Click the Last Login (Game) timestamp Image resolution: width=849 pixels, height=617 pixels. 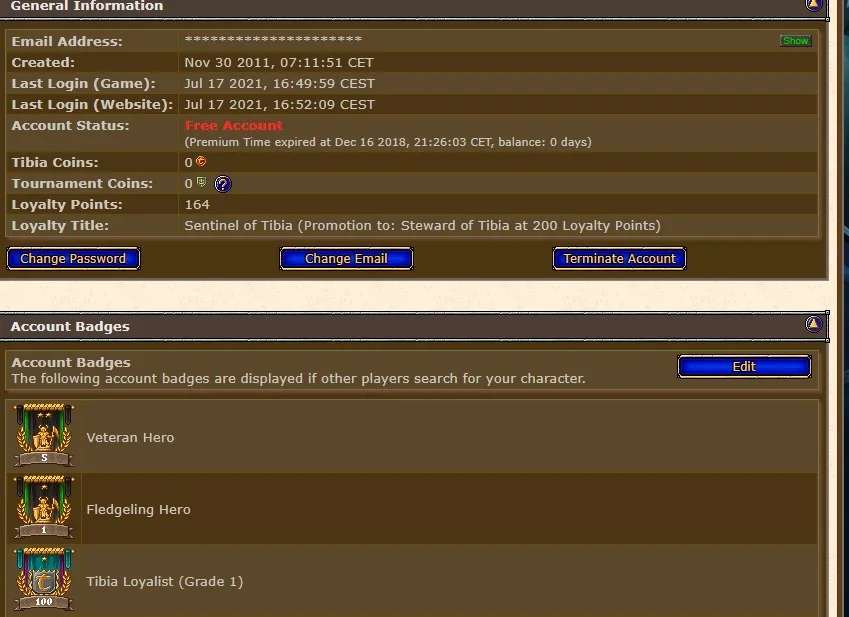279,84
